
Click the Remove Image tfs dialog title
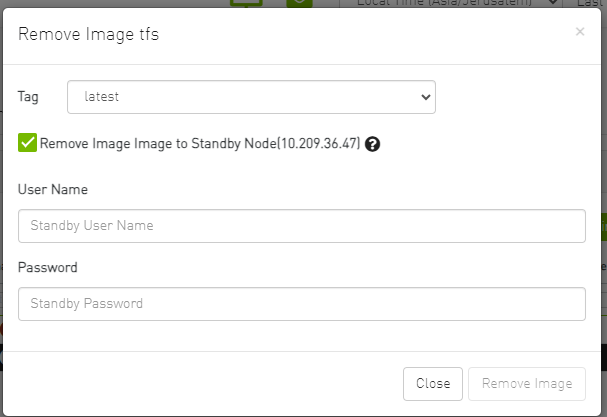click(x=88, y=35)
